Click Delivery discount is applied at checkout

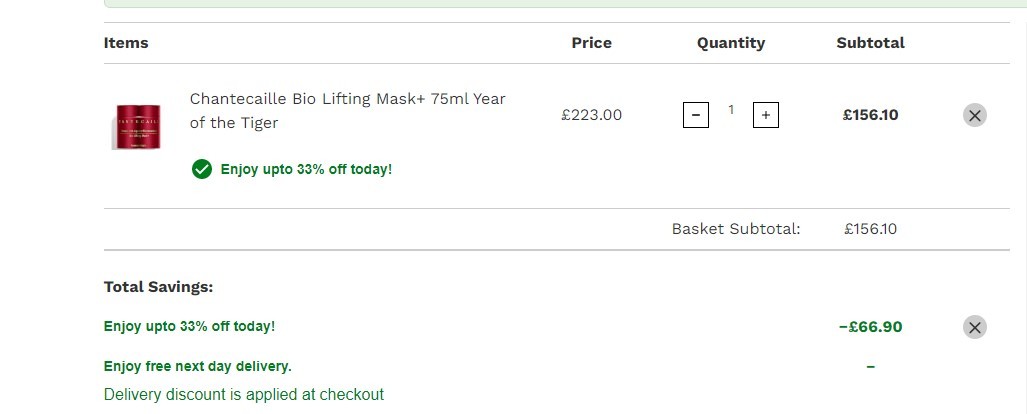(244, 394)
